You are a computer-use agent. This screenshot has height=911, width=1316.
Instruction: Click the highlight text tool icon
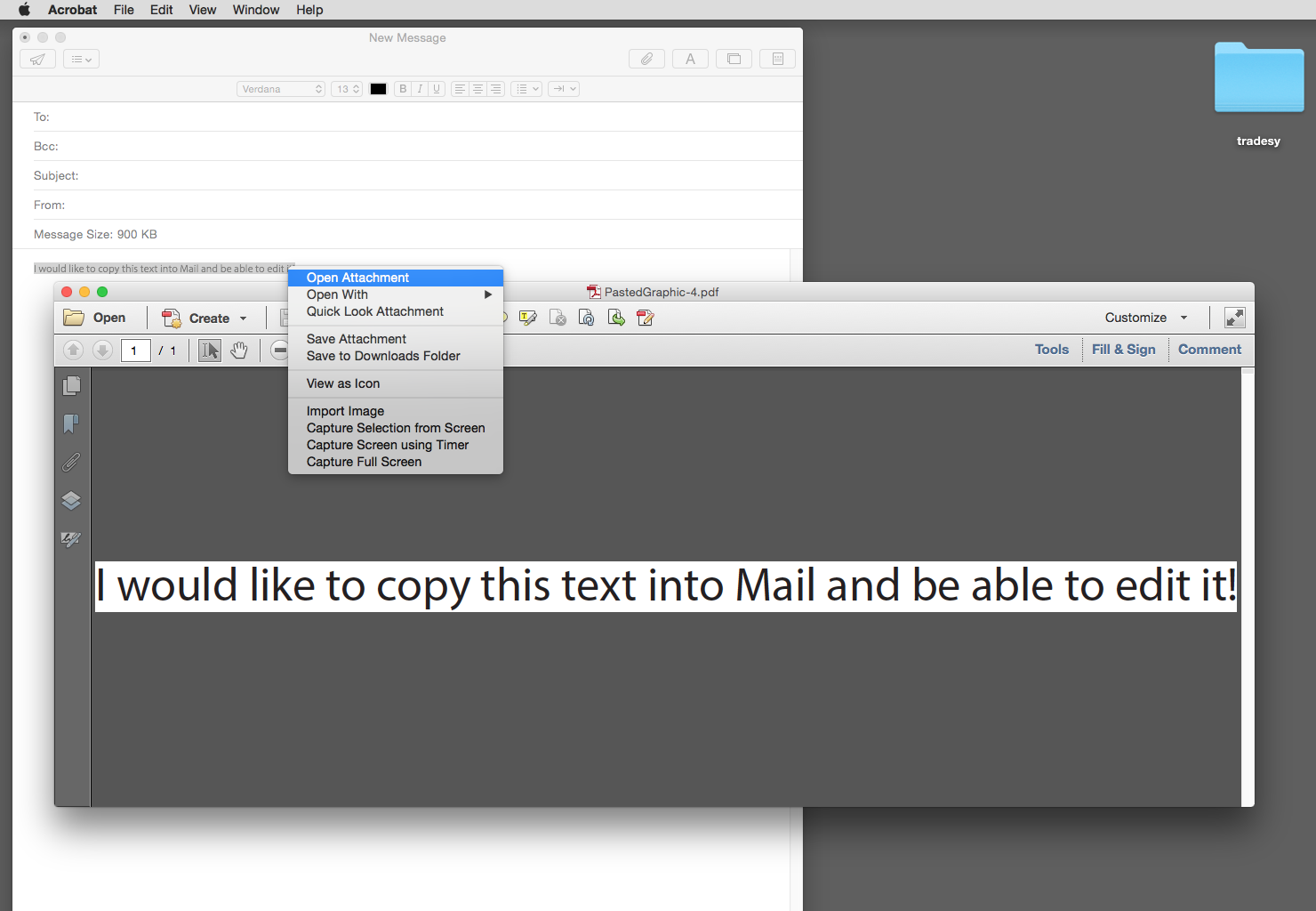[528, 318]
